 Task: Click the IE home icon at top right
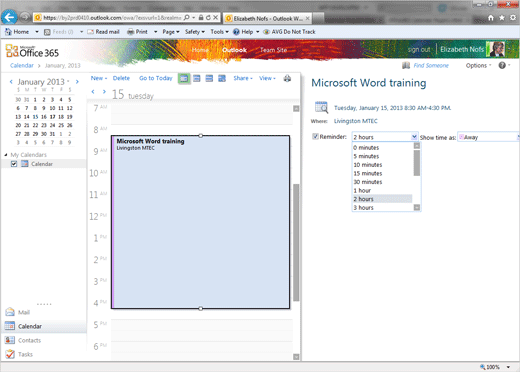click(x=491, y=18)
